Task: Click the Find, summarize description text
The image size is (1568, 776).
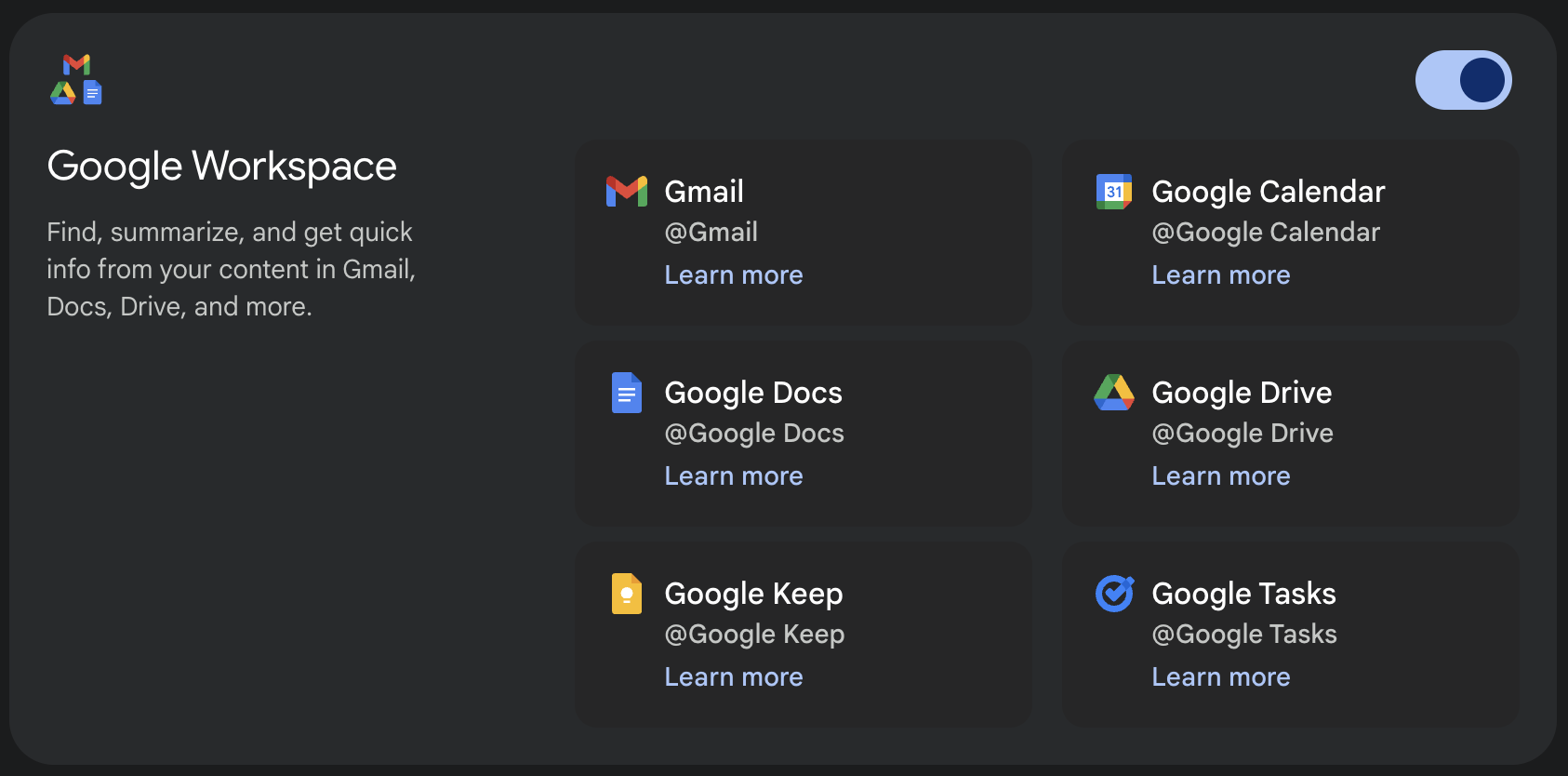Action: click(232, 270)
